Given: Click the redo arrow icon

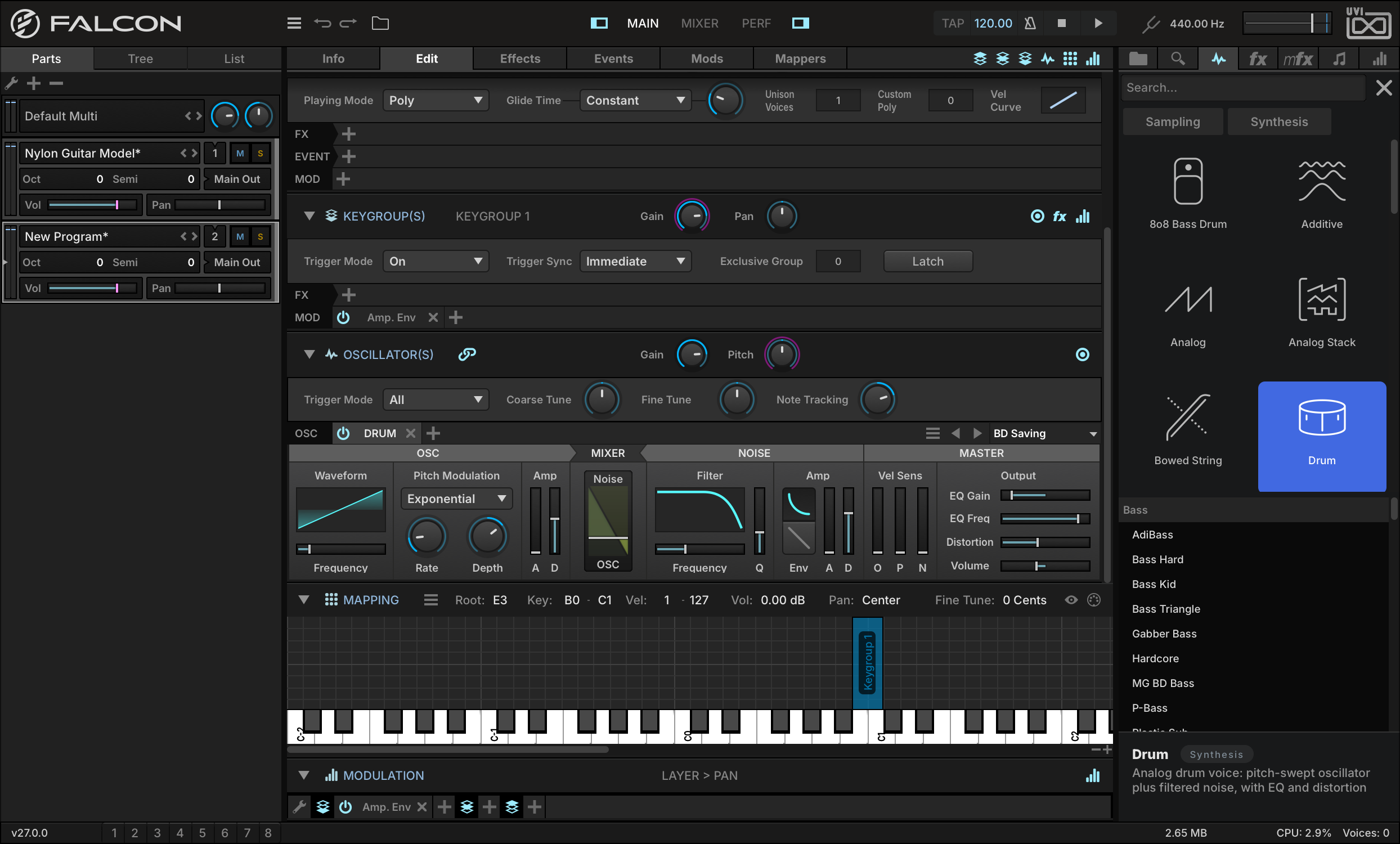Looking at the screenshot, I should click(348, 23).
